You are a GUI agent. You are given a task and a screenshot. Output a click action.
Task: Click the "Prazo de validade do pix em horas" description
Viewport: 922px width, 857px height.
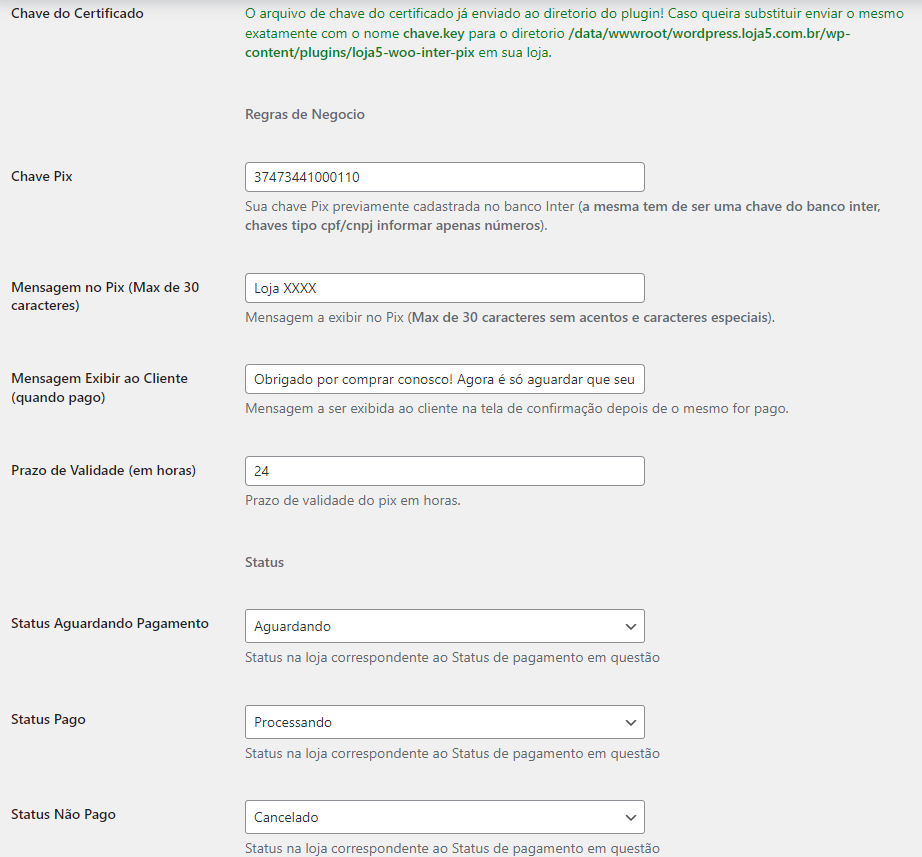point(352,501)
